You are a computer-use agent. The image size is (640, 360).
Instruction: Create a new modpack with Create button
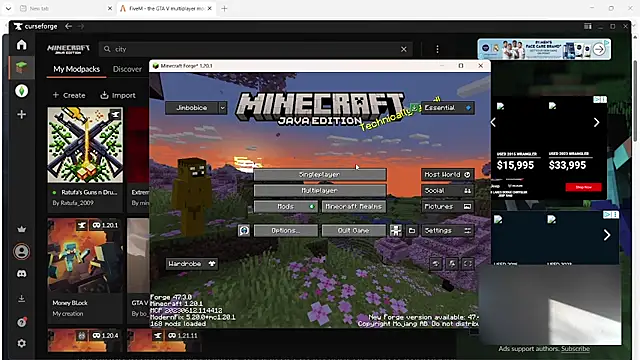tap(69, 95)
